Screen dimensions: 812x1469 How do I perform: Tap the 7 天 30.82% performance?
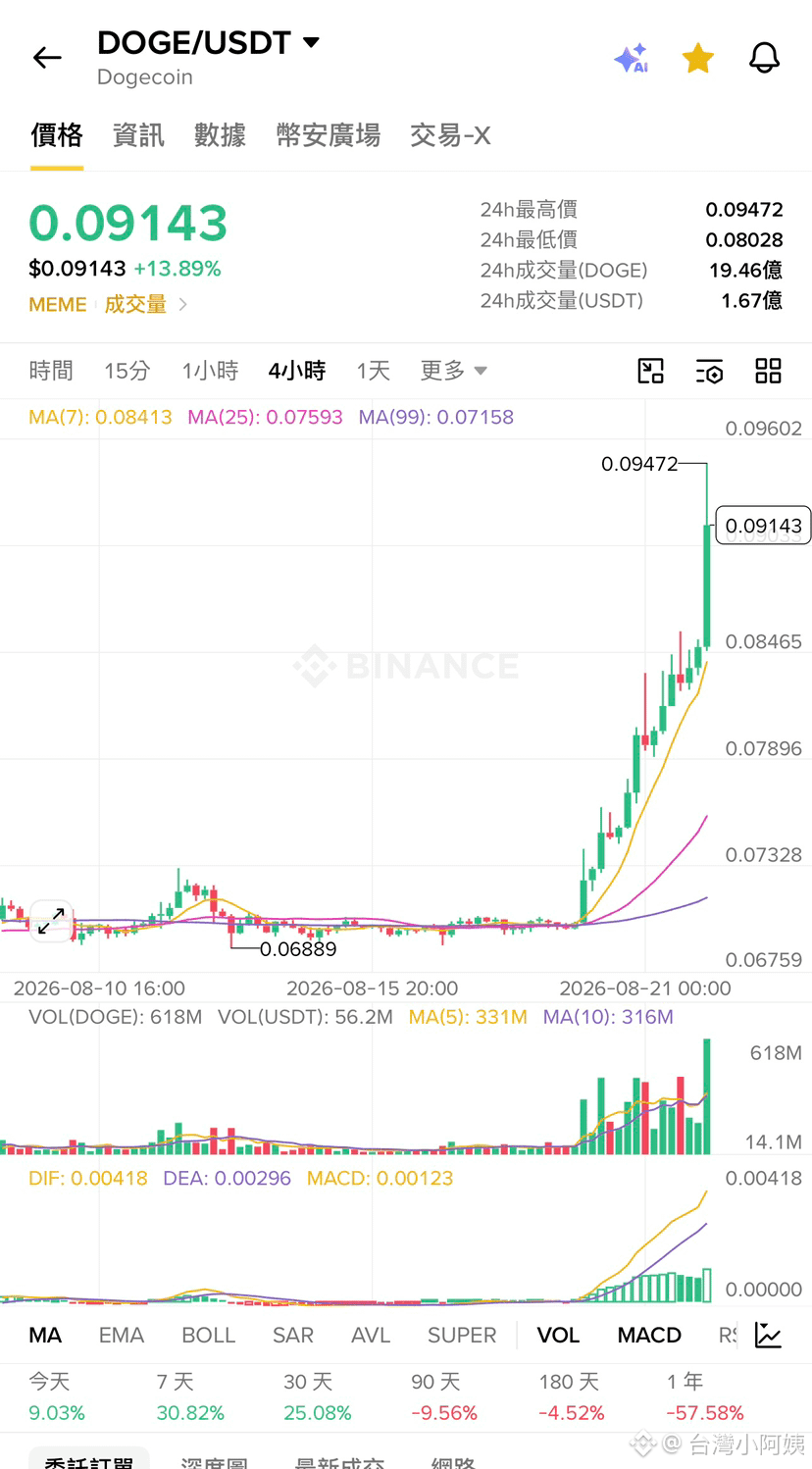[190, 1397]
